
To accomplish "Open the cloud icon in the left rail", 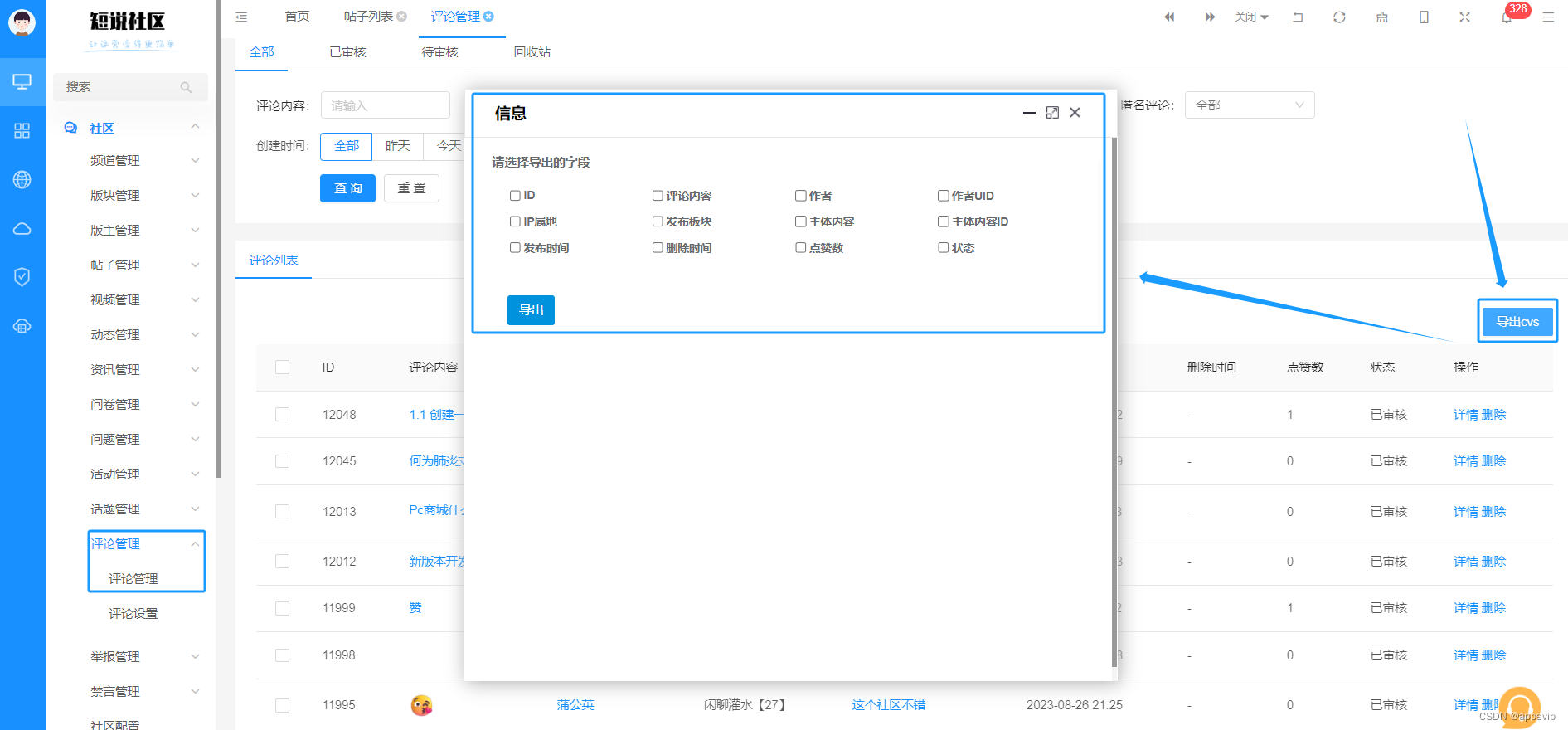I will coord(22,228).
